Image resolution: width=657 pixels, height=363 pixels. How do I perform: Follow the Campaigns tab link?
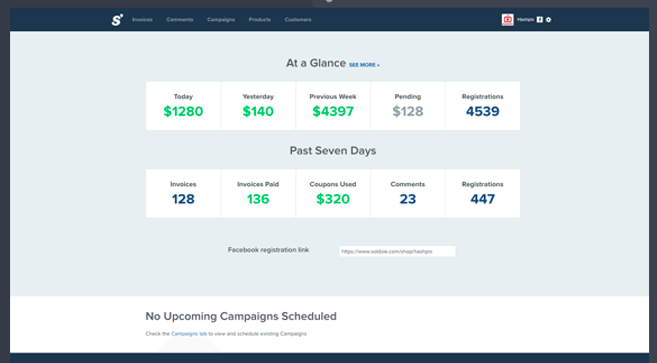189,334
